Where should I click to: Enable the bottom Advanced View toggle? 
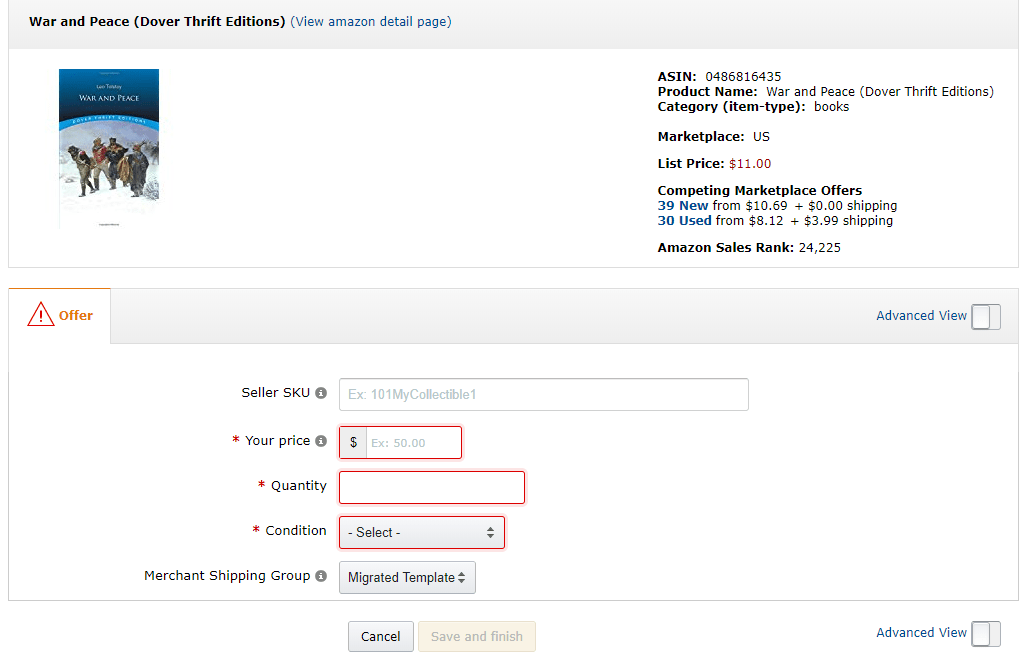point(986,633)
